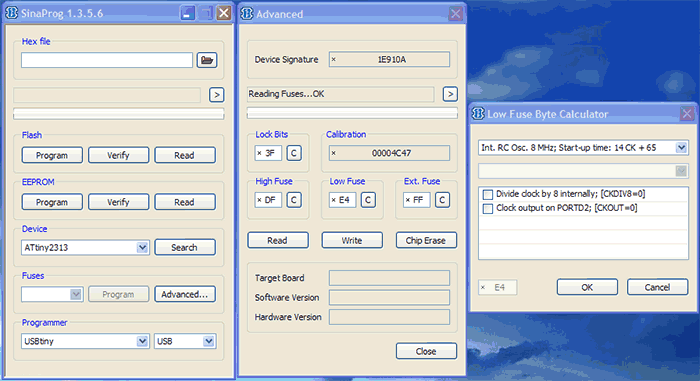Click Software Version field
This screenshot has width=700, height=381.
[389, 297]
